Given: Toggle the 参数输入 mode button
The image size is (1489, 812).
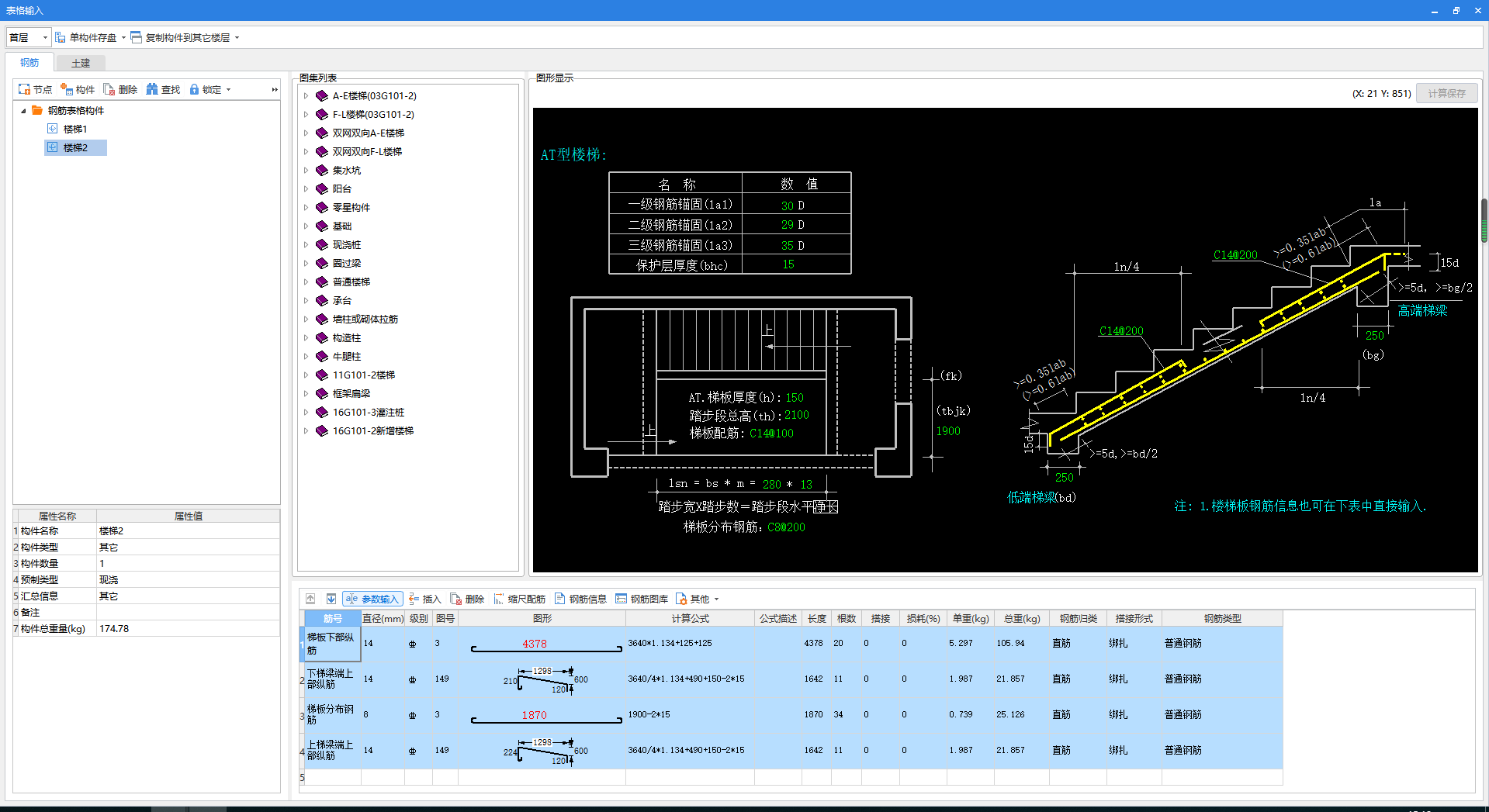Looking at the screenshot, I should coord(372,599).
